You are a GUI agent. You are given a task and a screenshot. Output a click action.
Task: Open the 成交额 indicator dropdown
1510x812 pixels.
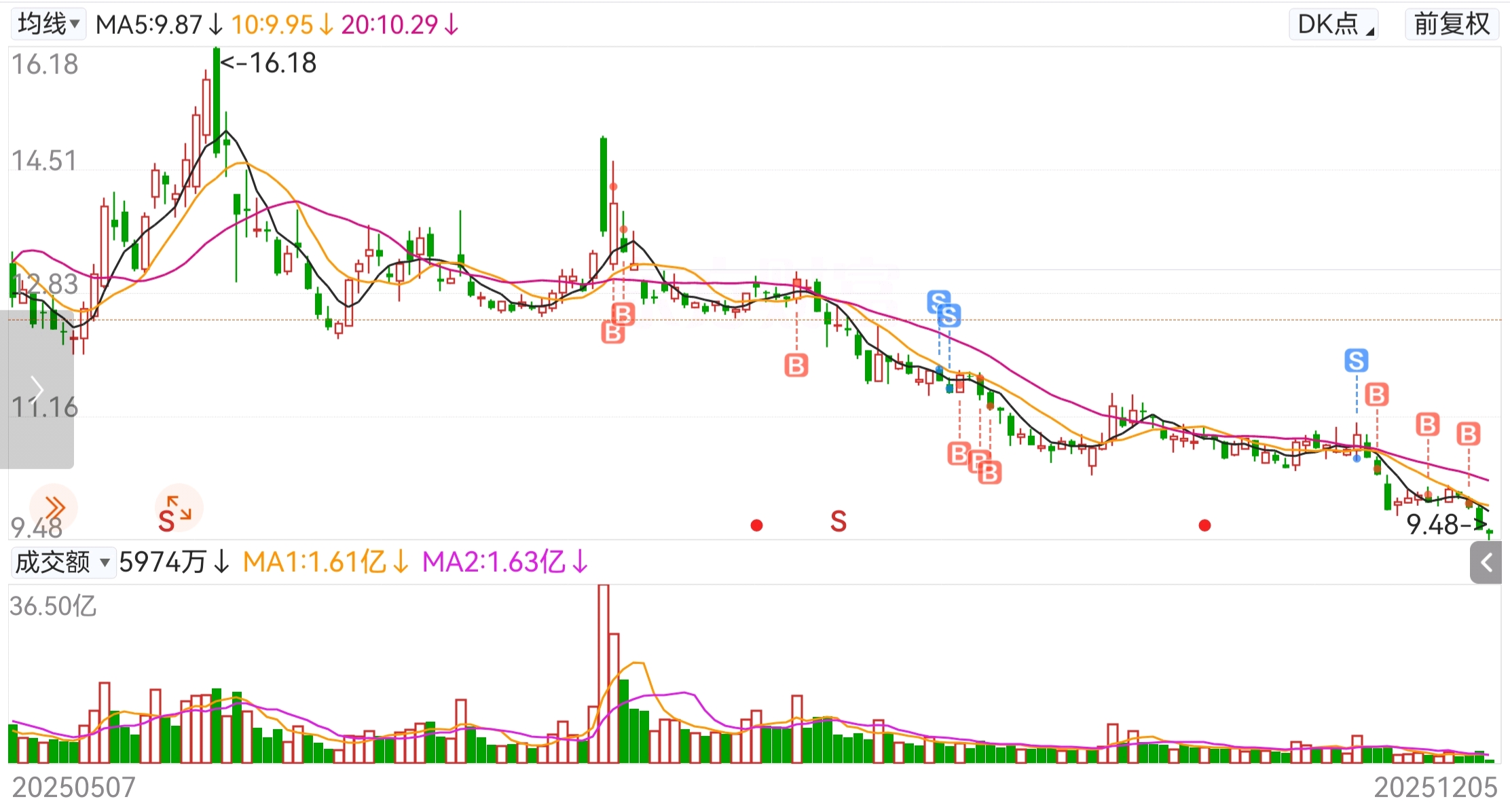[x=62, y=562]
